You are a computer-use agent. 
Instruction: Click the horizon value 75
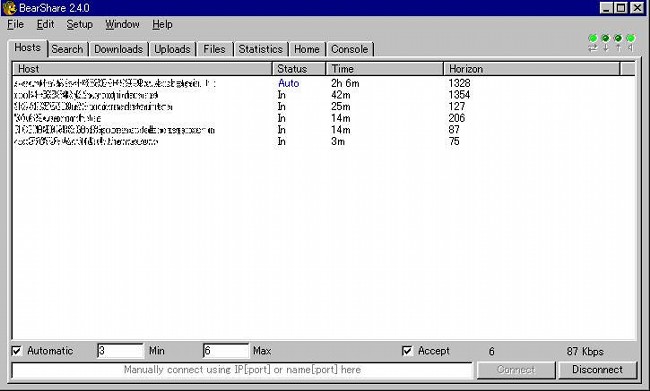click(454, 141)
